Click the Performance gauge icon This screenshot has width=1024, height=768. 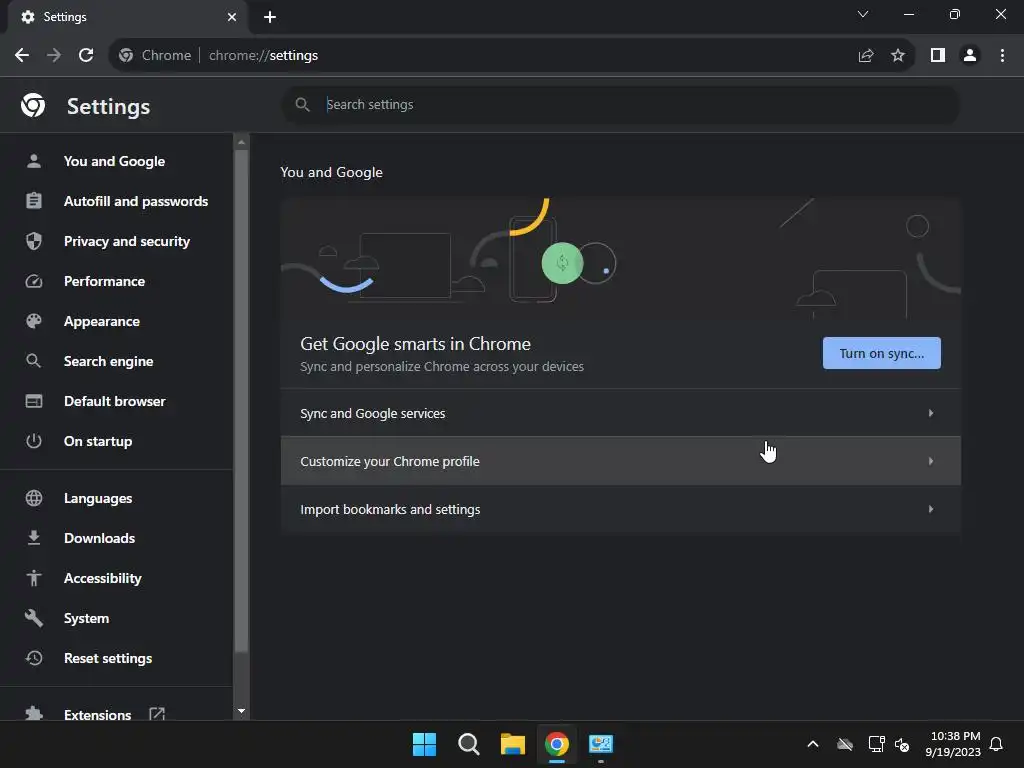[x=34, y=281]
